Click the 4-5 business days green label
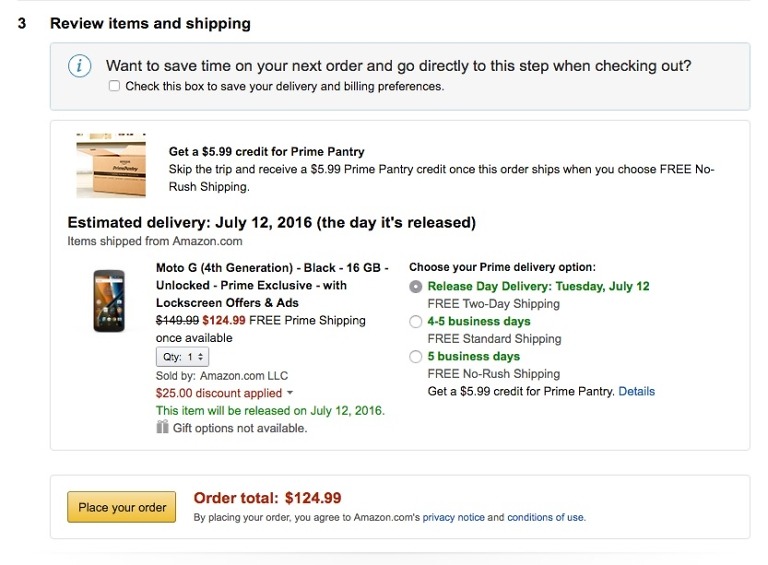 (478, 322)
